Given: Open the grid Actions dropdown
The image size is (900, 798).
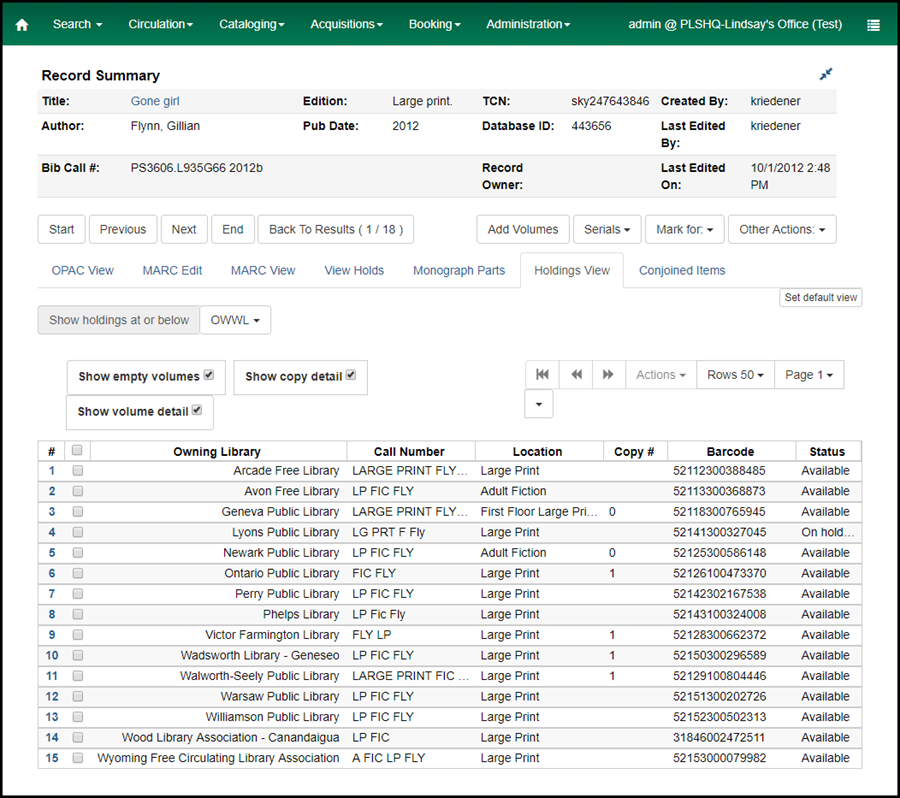Looking at the screenshot, I should (x=661, y=375).
